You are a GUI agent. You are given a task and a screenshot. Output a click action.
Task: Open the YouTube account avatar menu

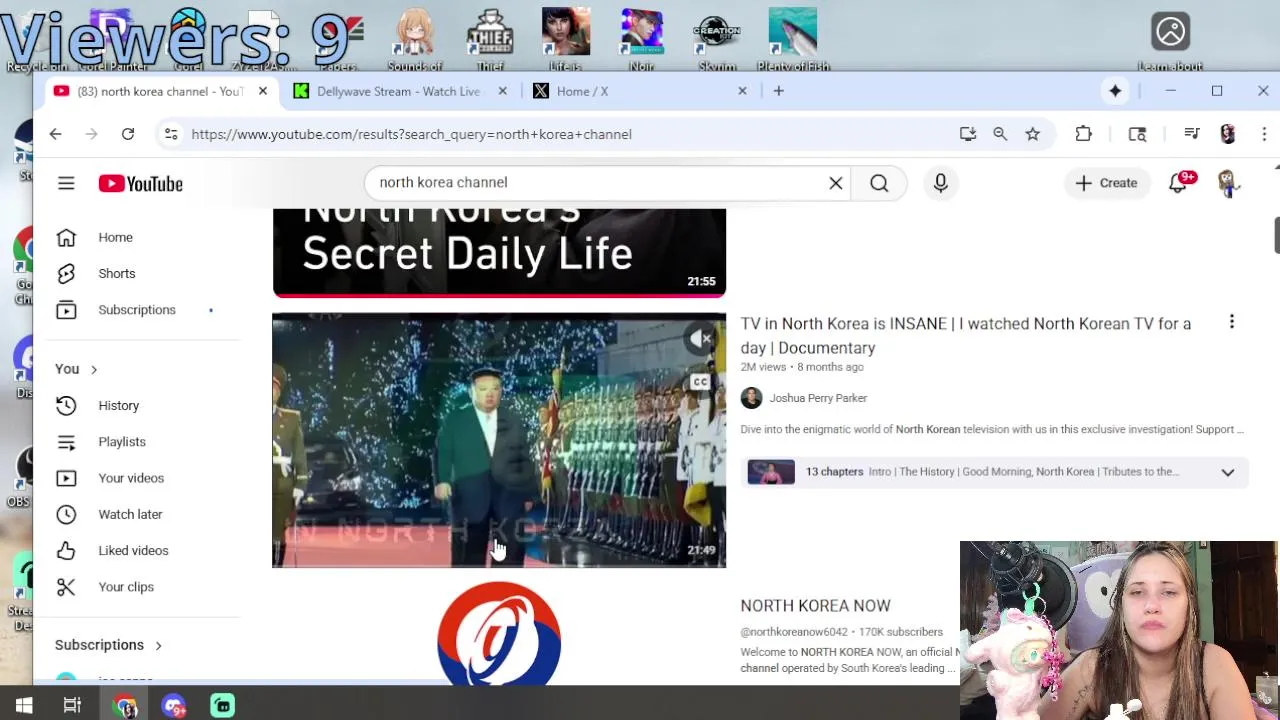1229,183
